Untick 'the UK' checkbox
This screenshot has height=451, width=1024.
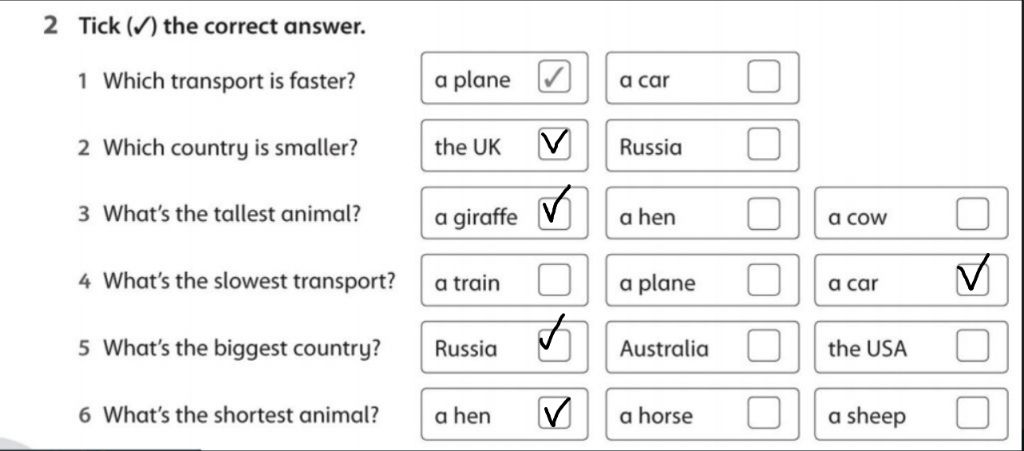pos(554,144)
